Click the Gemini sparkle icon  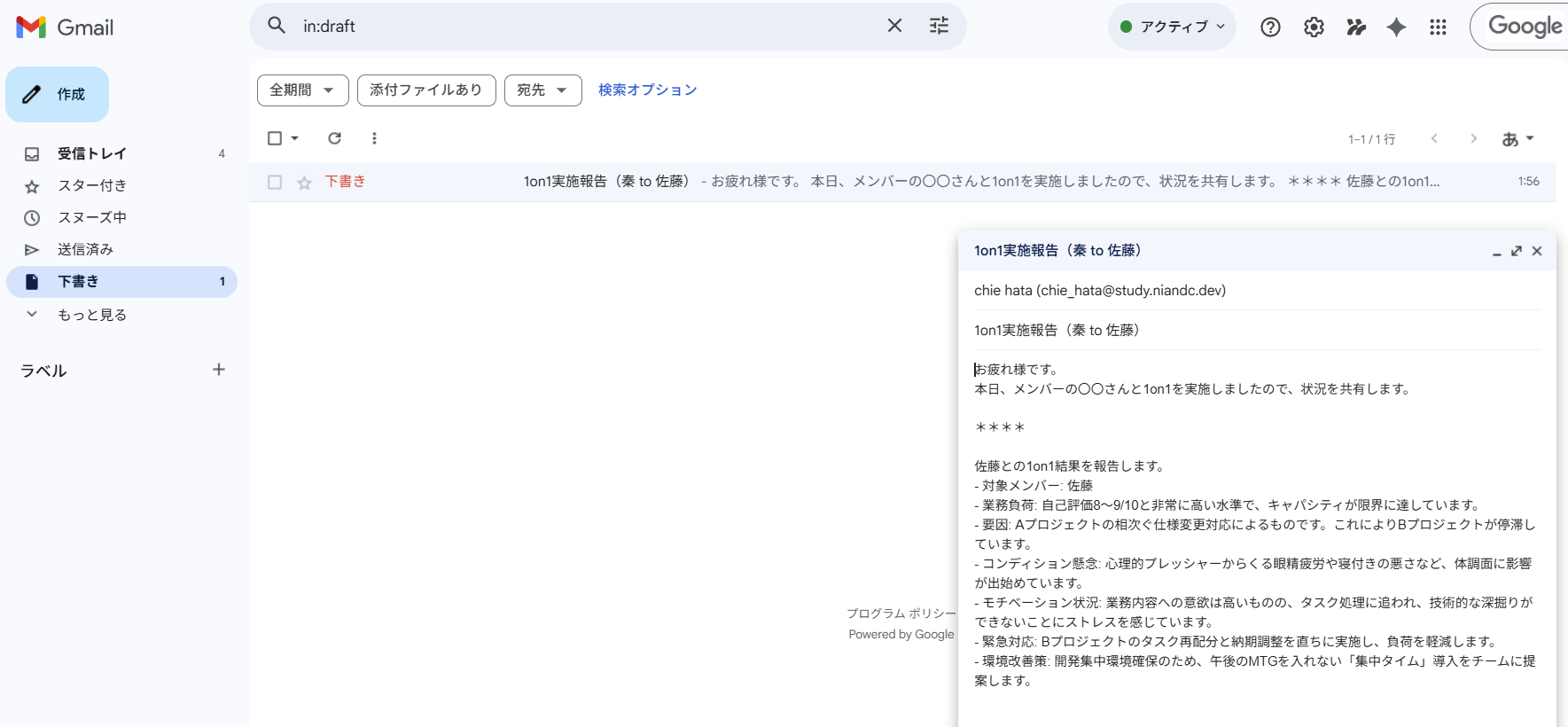(1396, 27)
